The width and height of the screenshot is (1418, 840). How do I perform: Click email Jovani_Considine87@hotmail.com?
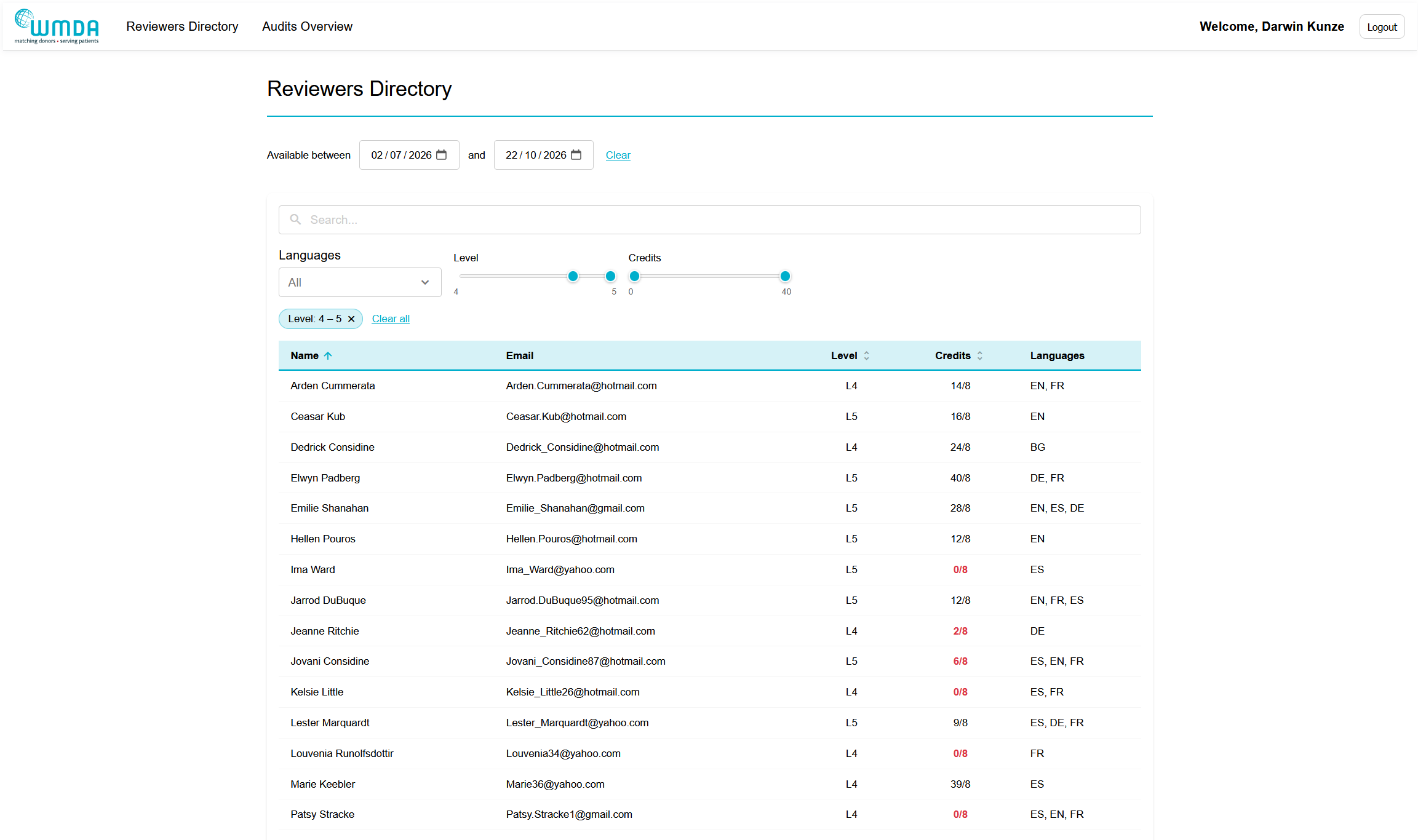[586, 661]
